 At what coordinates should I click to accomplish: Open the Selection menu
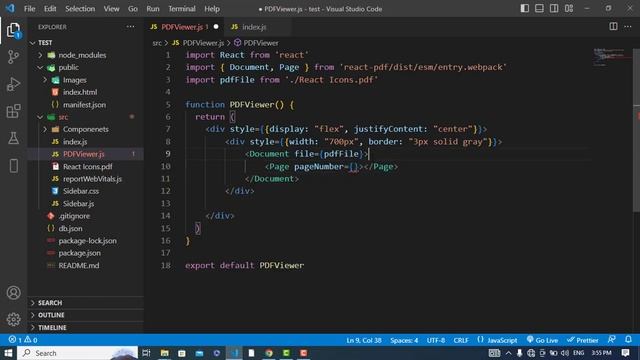click(80, 9)
